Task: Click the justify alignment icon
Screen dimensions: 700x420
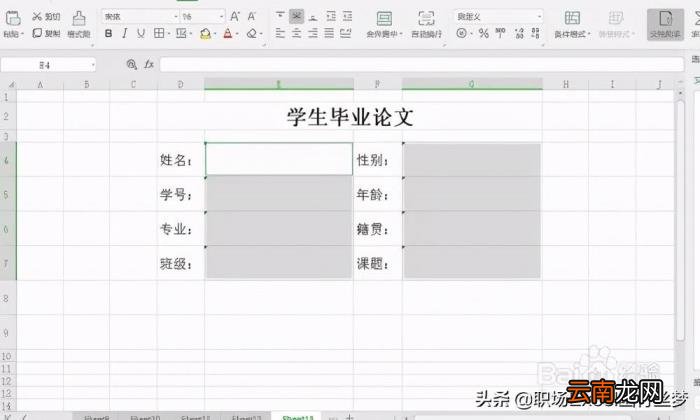Action: pyautogui.click(x=329, y=33)
